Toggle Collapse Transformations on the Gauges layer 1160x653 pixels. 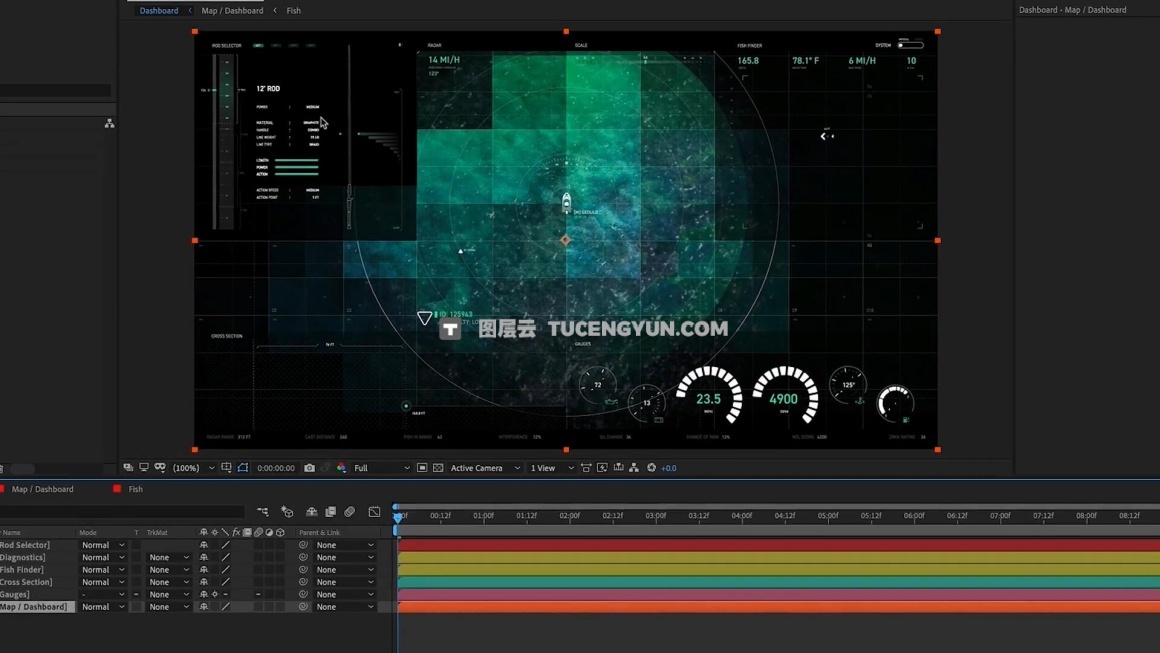(215, 595)
